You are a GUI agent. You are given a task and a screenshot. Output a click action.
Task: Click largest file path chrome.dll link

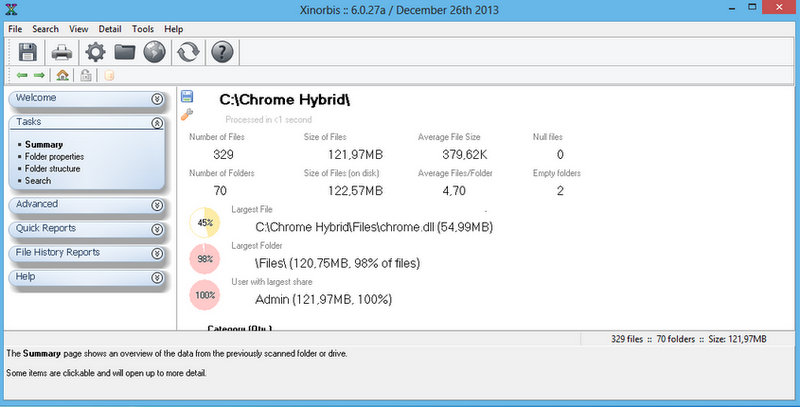coord(374,227)
